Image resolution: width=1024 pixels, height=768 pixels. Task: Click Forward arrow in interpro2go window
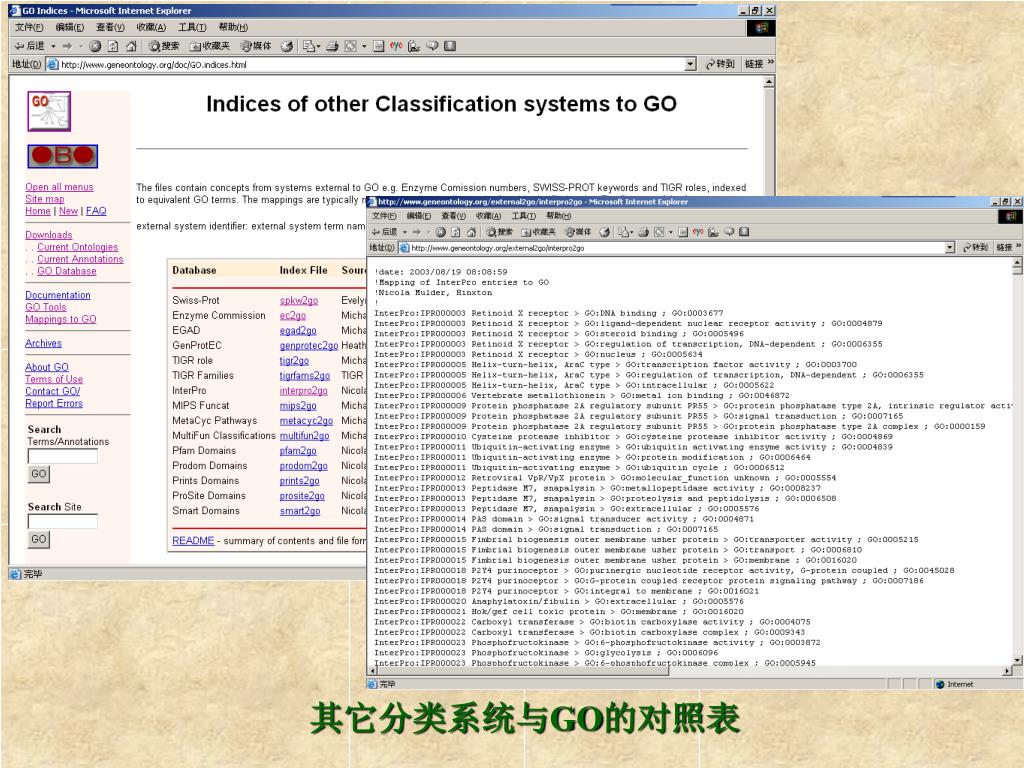[x=417, y=232]
